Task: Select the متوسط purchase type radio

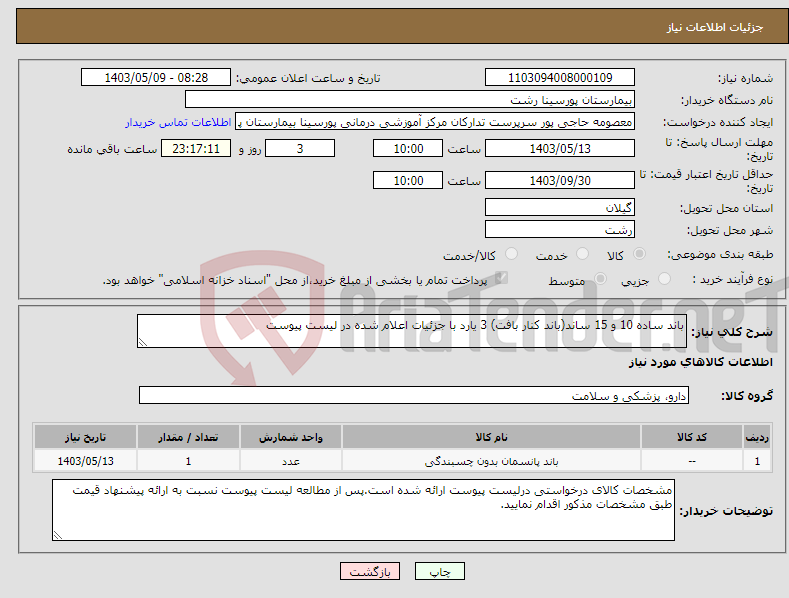Action: pos(600,278)
